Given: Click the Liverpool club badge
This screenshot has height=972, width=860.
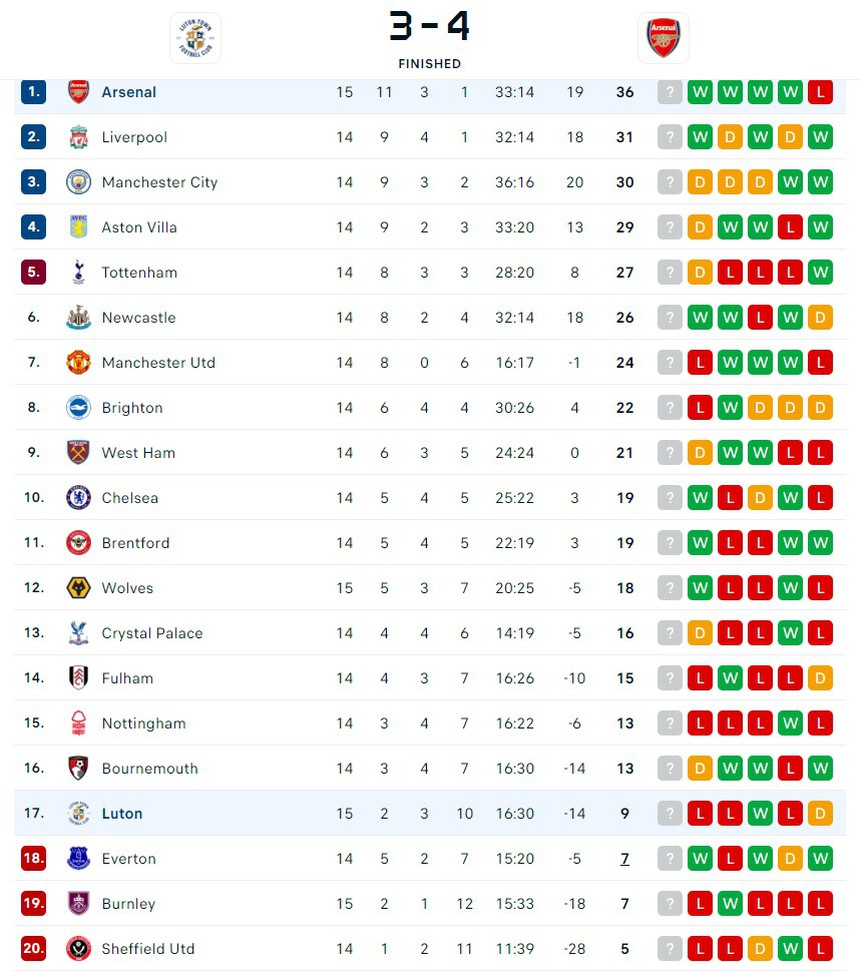Looking at the screenshot, I should pos(79,137).
